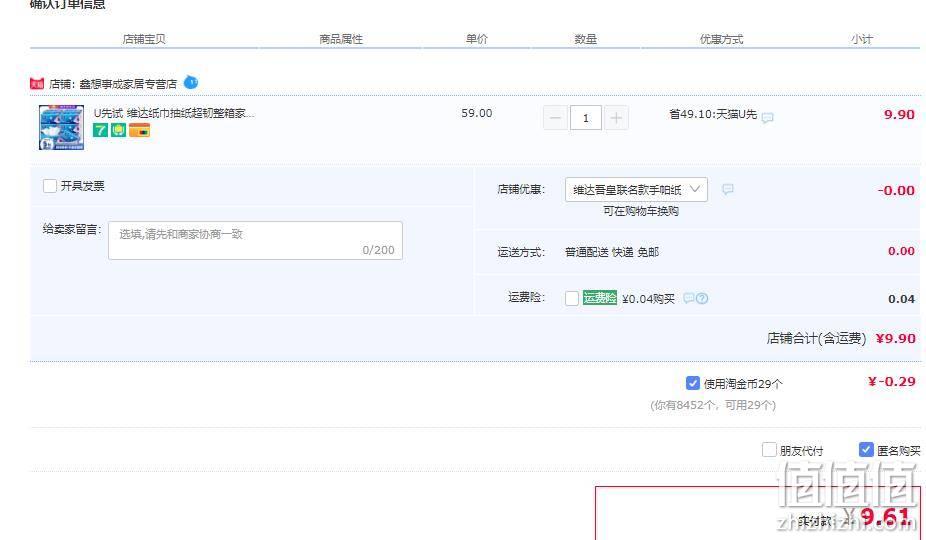Image resolution: width=926 pixels, height=540 pixels.
Task: Click the Tmall shop logo icon
Action: pos(37,84)
